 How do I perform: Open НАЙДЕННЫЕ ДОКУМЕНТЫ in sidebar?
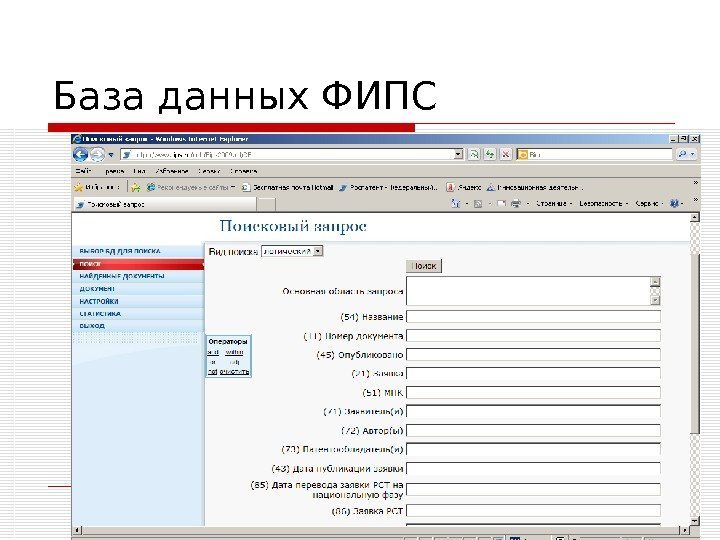point(138,276)
